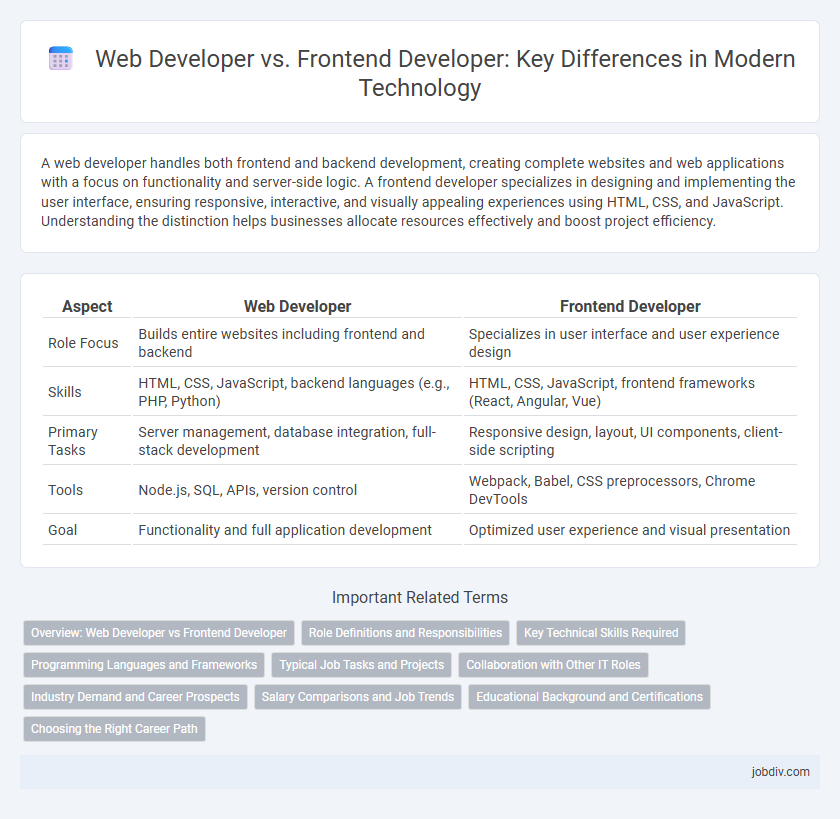Select the 'Aspect' column header
This screenshot has height=819, width=840.
click(x=87, y=306)
